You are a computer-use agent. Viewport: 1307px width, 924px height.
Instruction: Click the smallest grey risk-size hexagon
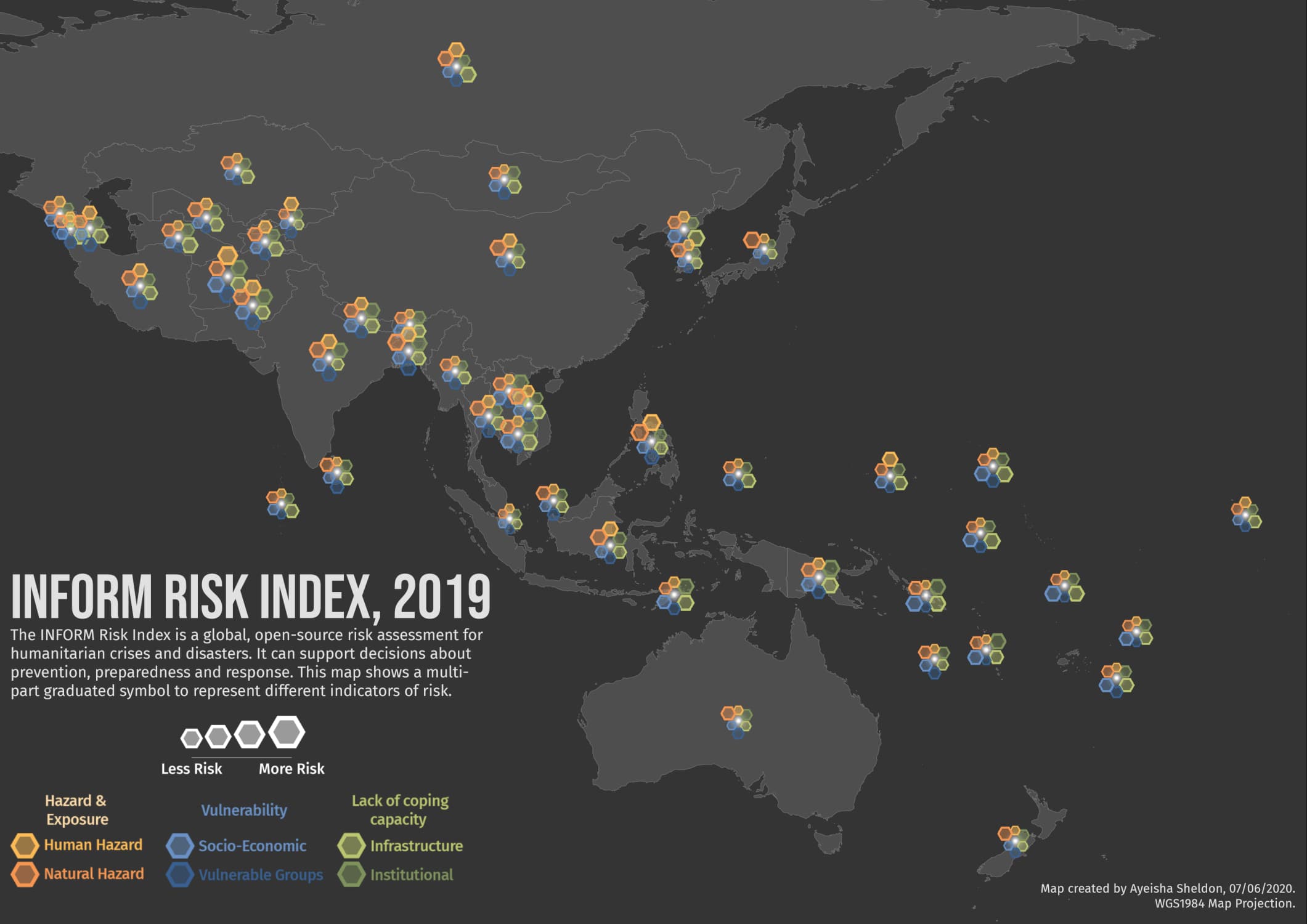click(x=192, y=737)
